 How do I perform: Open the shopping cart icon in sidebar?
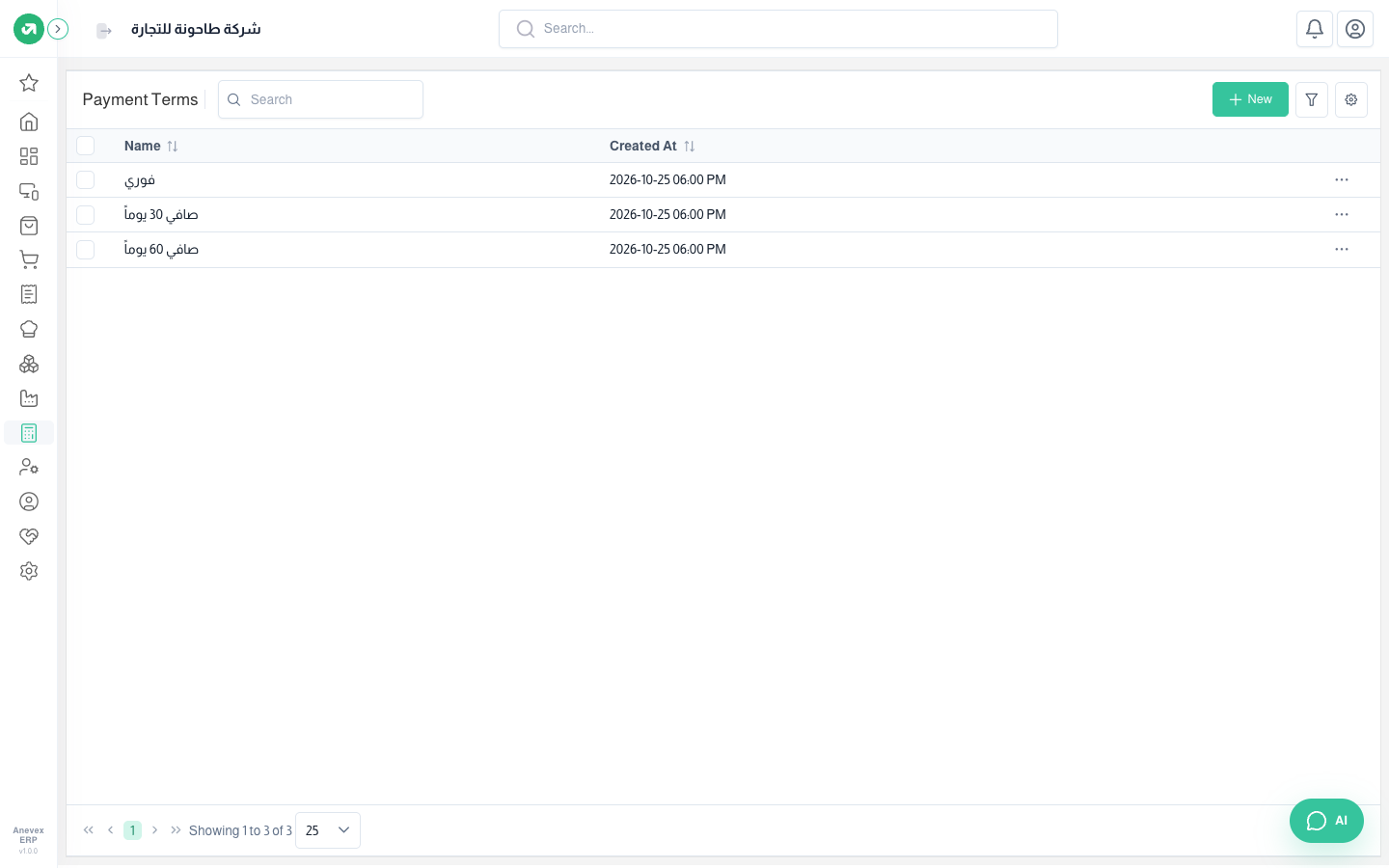tap(29, 260)
